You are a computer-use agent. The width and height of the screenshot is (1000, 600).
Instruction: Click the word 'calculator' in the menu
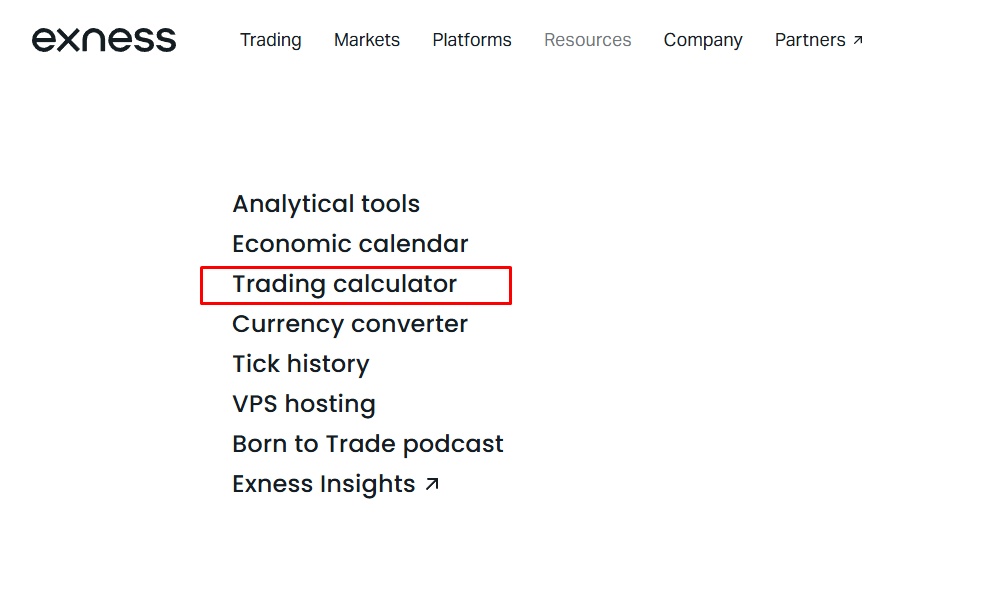pyautogui.click(x=395, y=284)
